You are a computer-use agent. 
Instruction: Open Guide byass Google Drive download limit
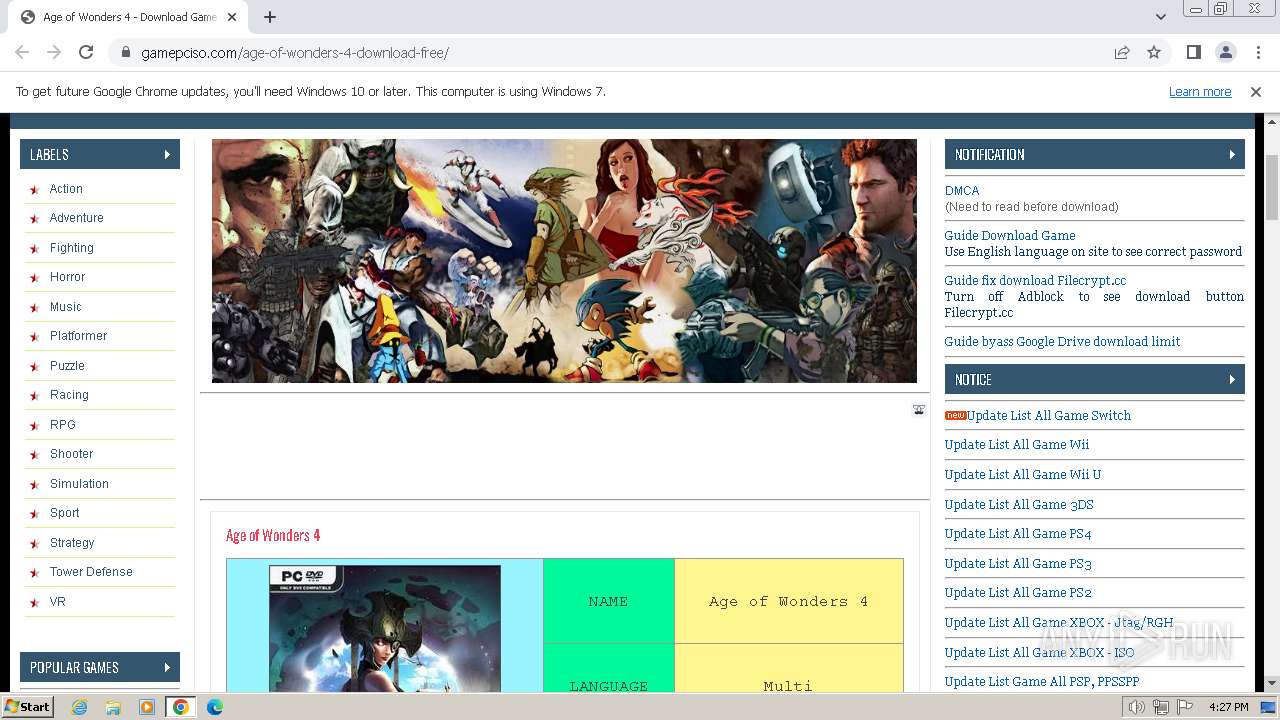tap(1062, 341)
